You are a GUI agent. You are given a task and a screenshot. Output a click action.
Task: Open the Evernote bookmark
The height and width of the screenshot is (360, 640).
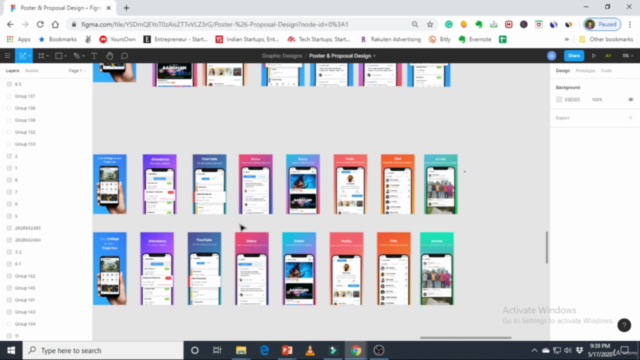tap(475, 39)
